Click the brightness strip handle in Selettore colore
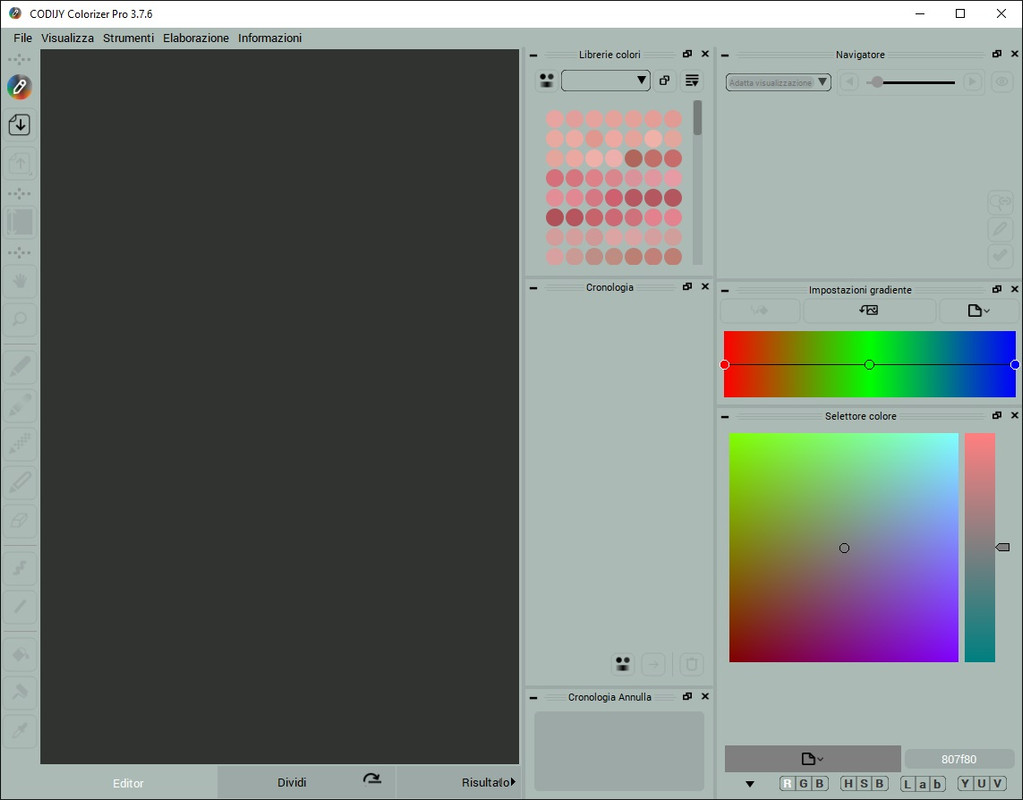 pyautogui.click(x=1003, y=547)
